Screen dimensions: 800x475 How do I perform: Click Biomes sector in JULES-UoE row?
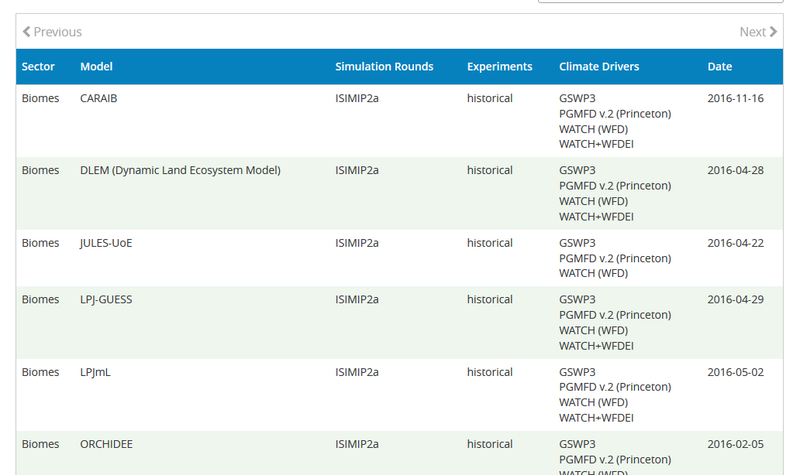[x=40, y=243]
